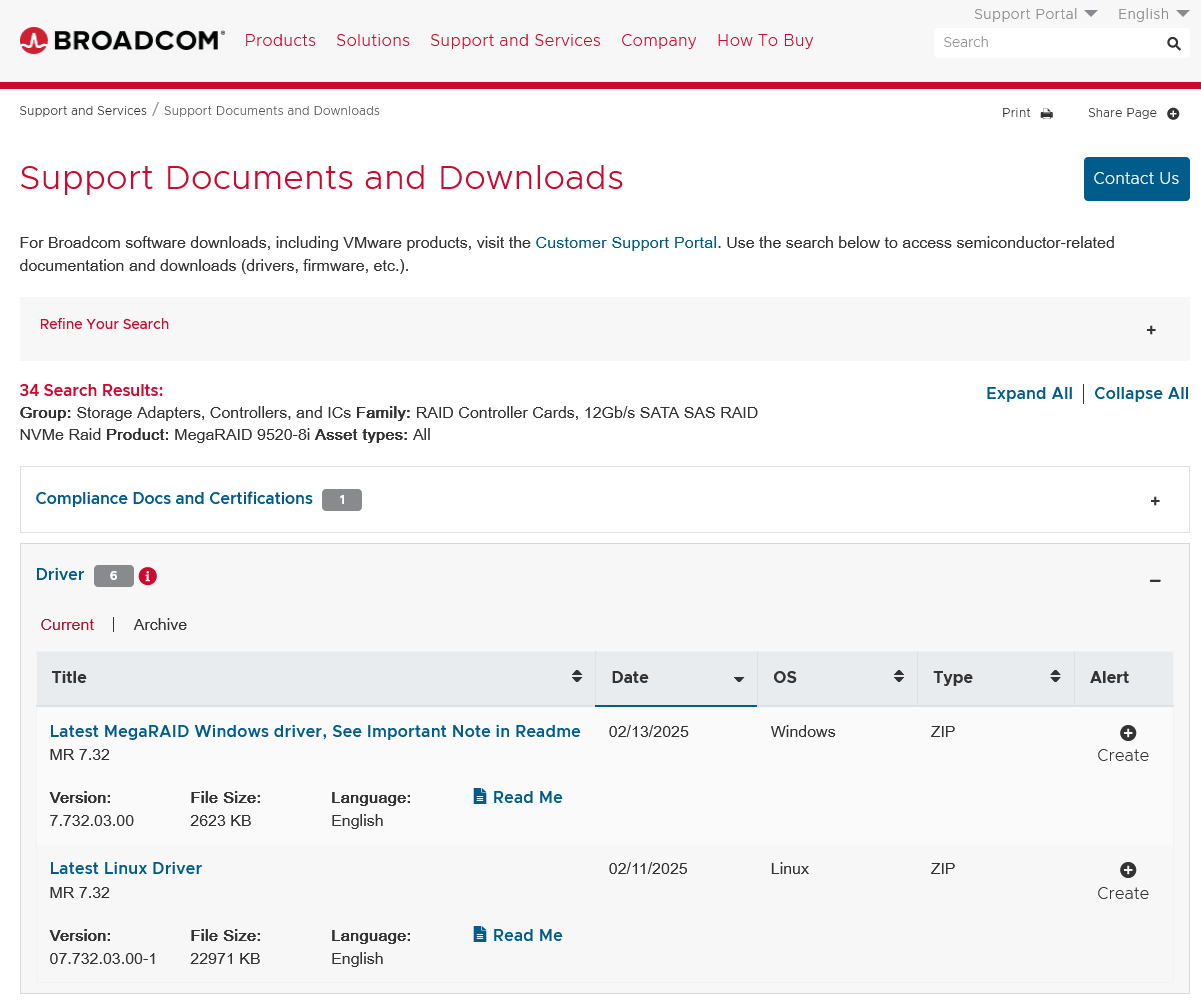Create alert for Windows driver
The height and width of the screenshot is (1004, 1201).
click(x=1127, y=733)
